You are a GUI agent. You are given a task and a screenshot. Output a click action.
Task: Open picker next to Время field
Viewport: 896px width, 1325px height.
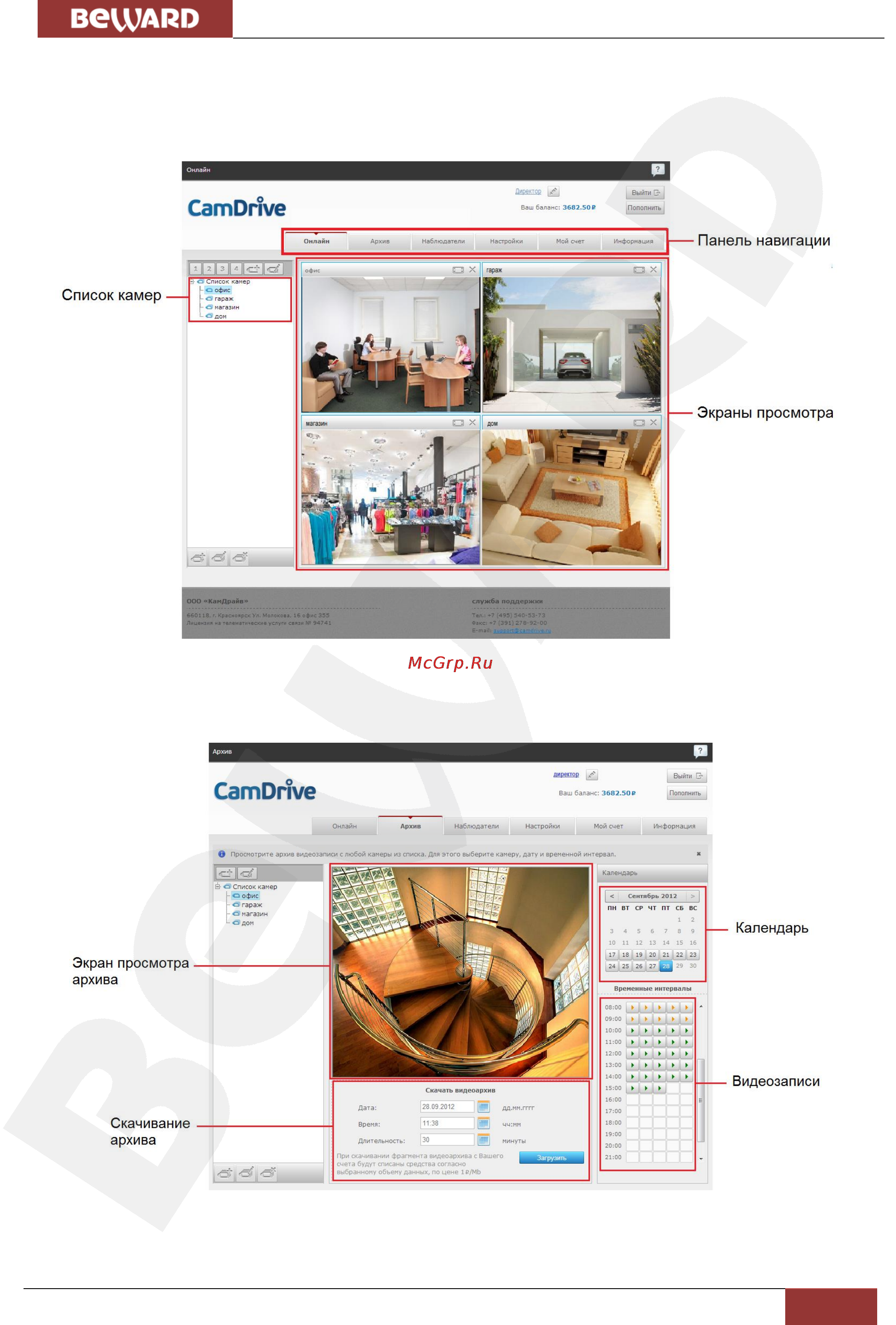coord(483,1123)
